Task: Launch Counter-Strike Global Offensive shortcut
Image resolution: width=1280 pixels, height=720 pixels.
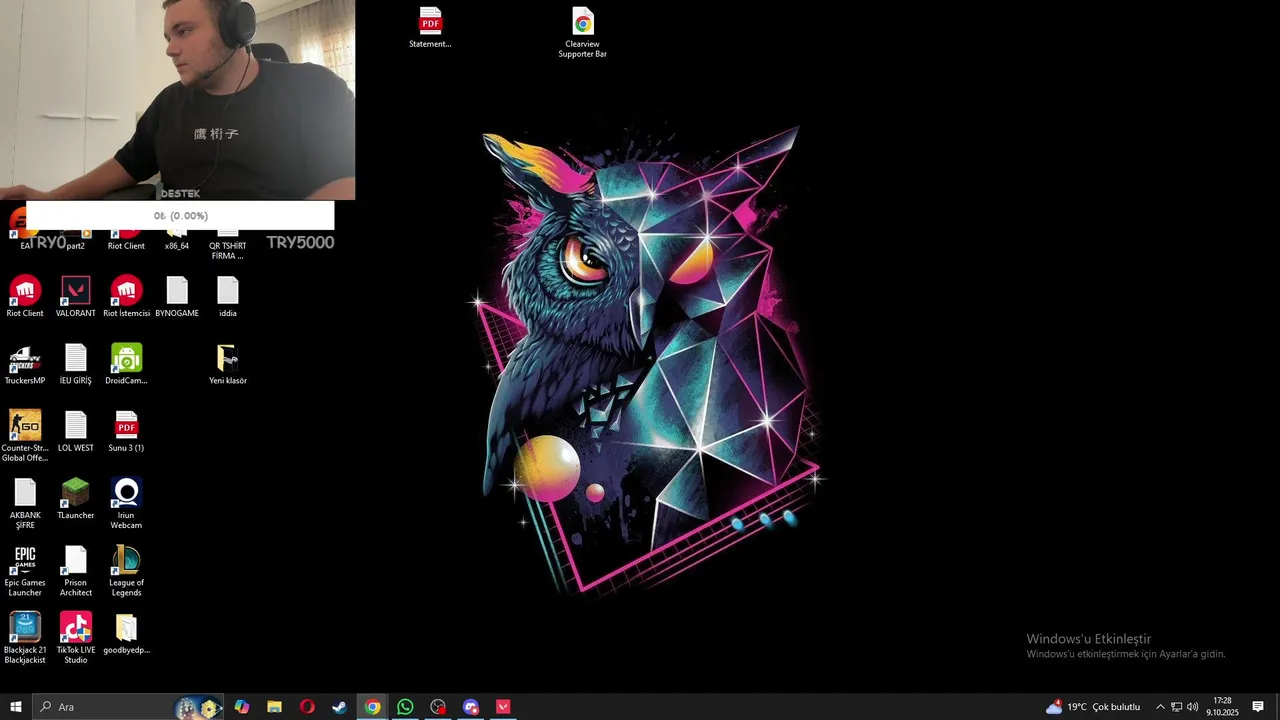Action: click(x=25, y=436)
